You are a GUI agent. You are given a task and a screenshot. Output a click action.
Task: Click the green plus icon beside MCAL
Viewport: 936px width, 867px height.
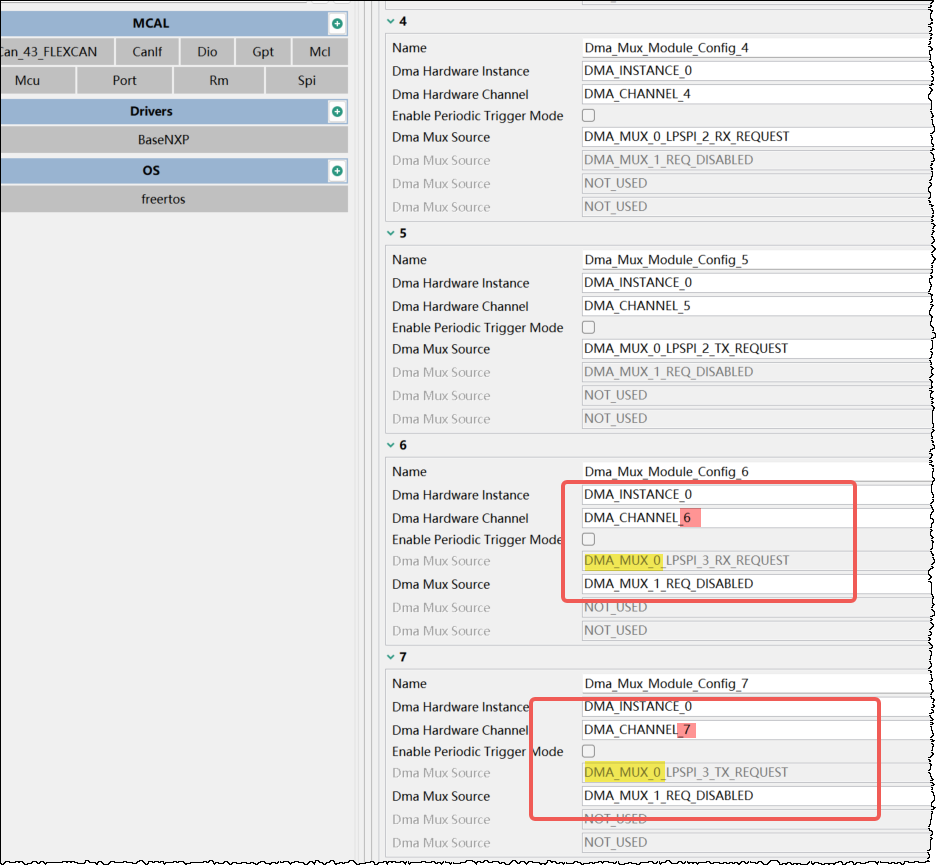(x=337, y=23)
